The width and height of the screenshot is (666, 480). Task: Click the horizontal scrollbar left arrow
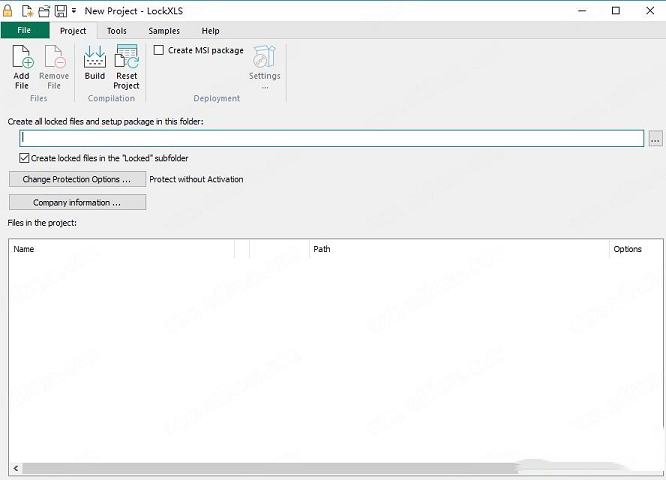click(16, 469)
